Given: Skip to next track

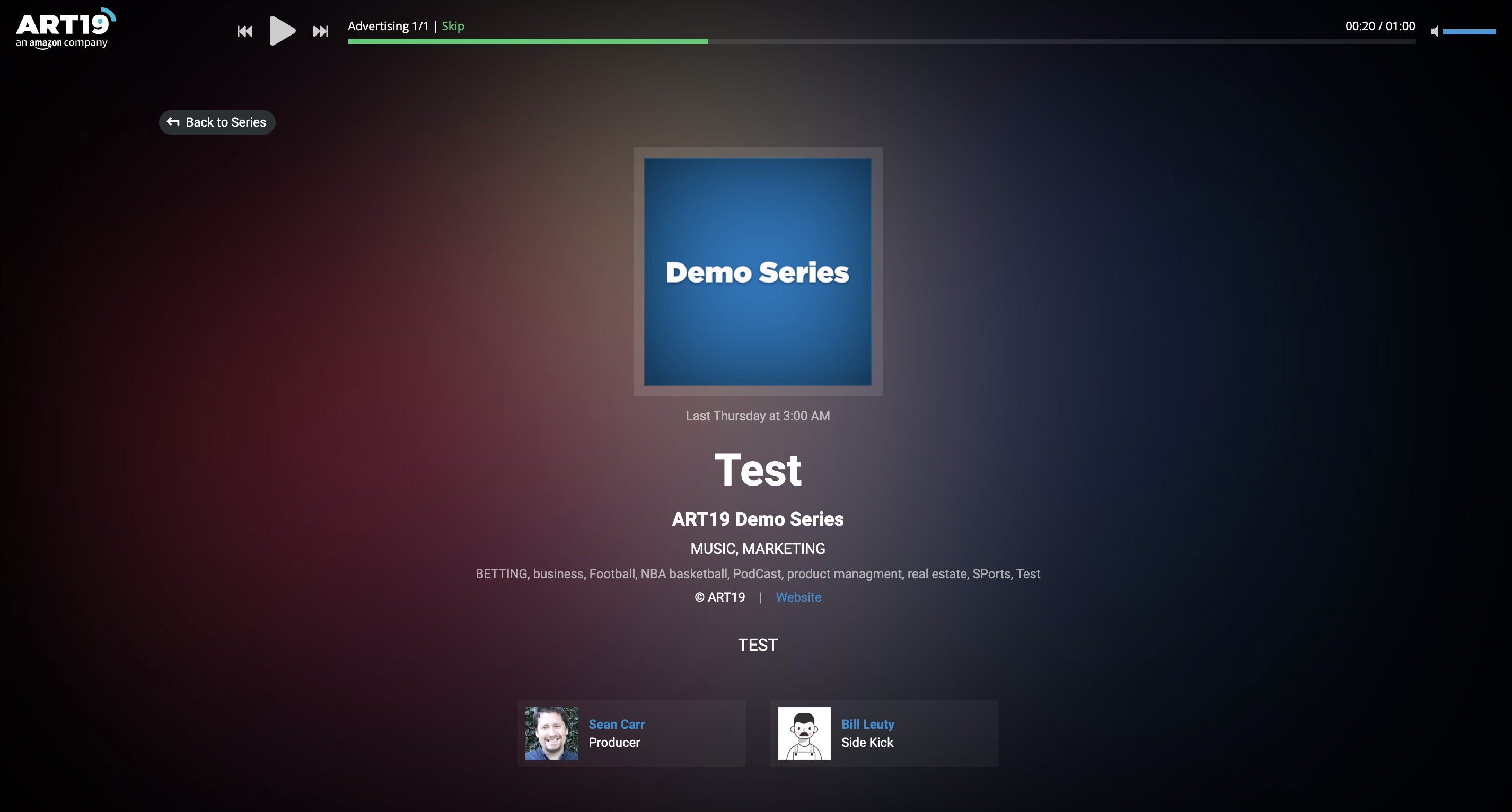Looking at the screenshot, I should point(320,31).
